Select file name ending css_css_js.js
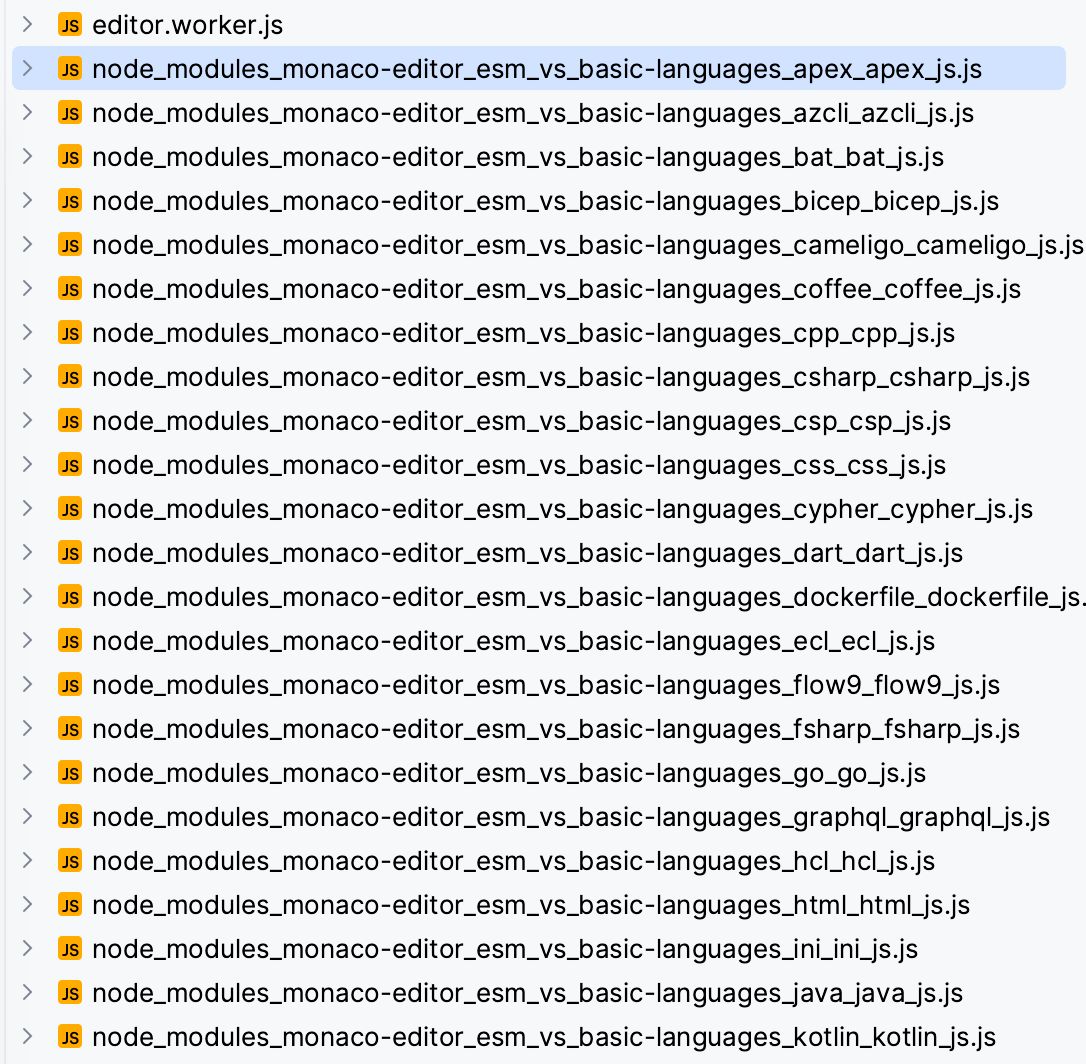The image size is (1086, 1064). point(519,466)
